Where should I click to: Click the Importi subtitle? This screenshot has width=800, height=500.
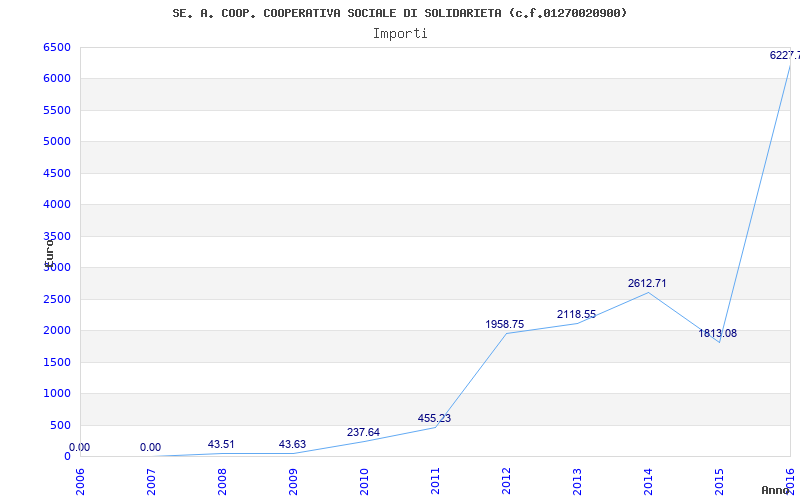click(x=400, y=34)
